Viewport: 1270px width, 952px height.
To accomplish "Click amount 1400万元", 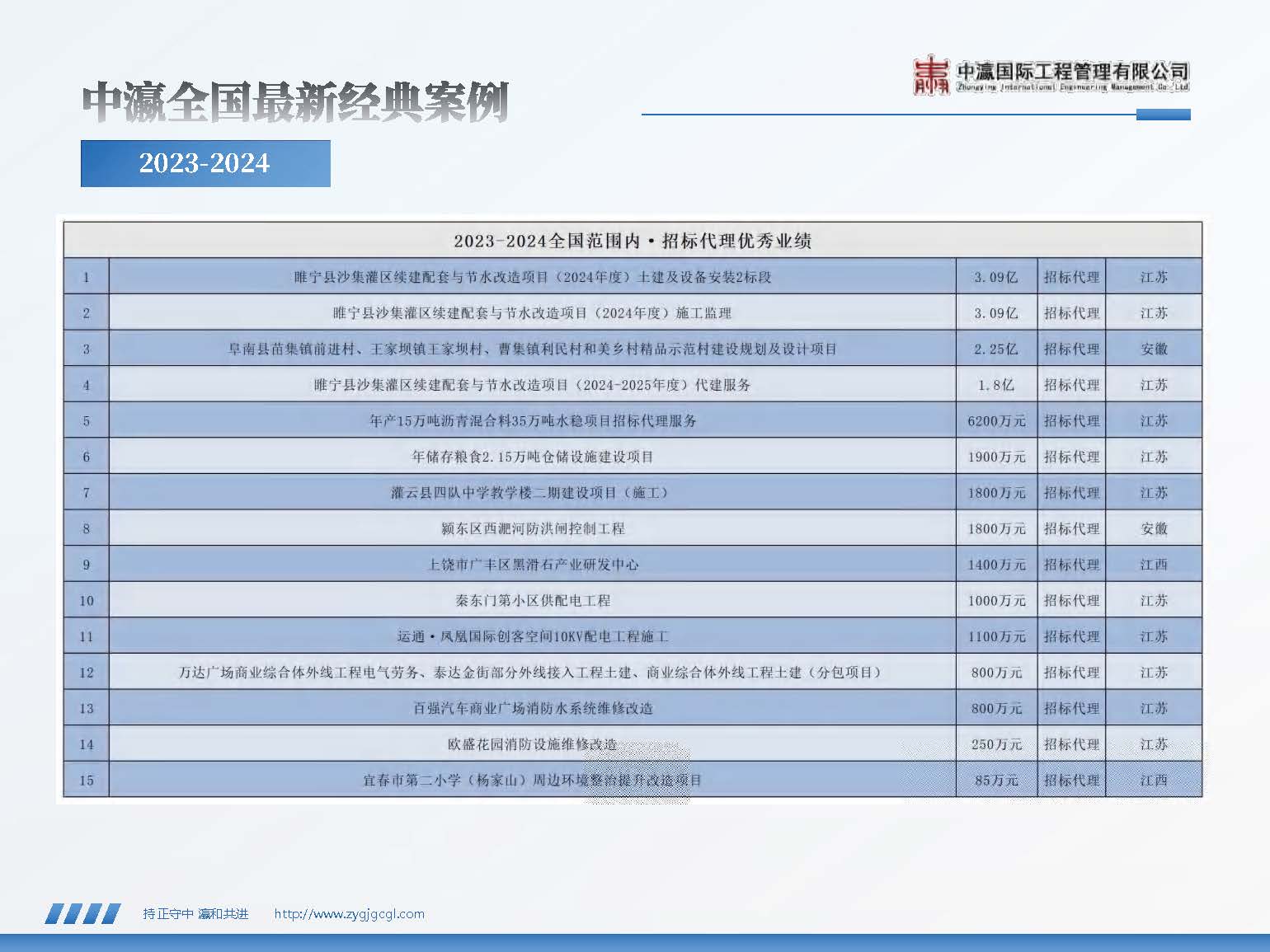I will (x=996, y=565).
